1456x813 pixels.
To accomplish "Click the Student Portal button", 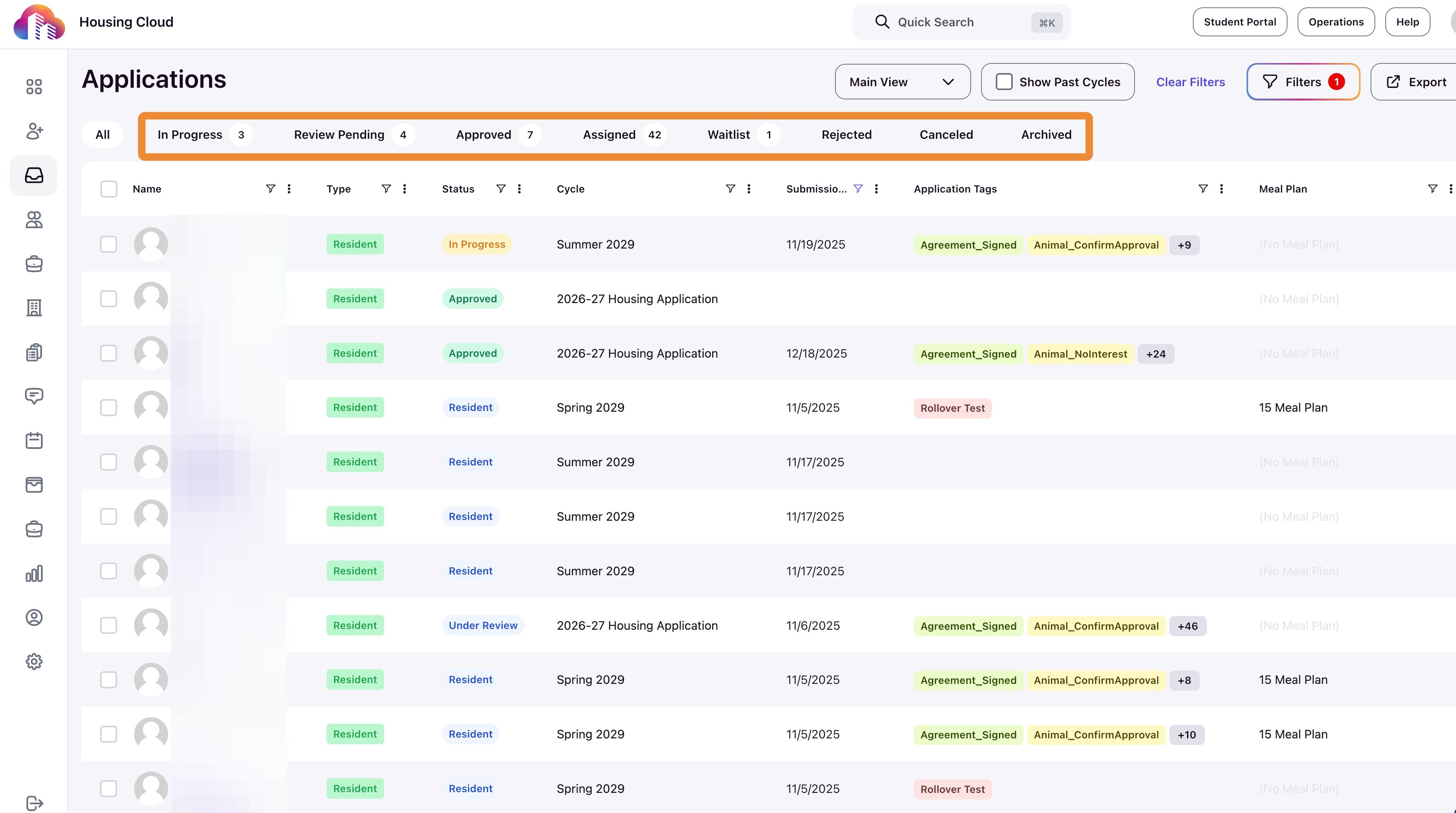I will point(1240,22).
